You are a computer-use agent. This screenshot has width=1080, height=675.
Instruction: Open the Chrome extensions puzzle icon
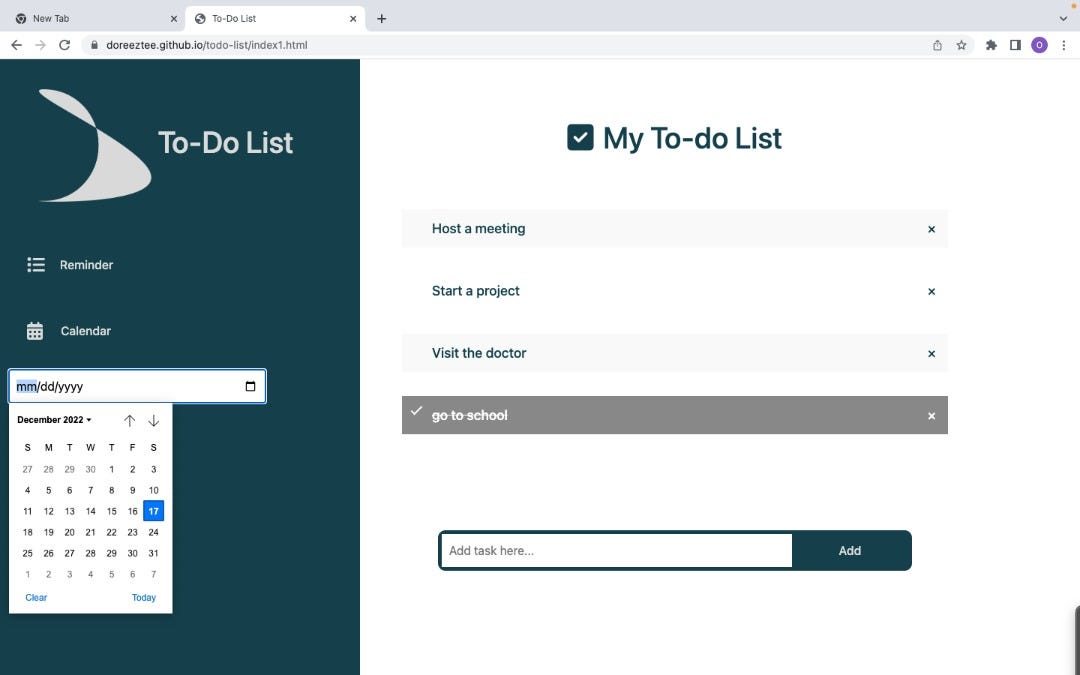[991, 44]
